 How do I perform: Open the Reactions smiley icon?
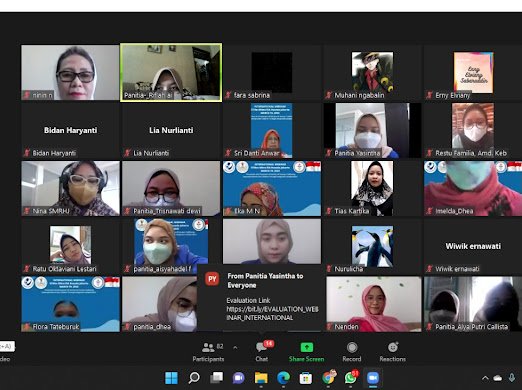[393, 347]
